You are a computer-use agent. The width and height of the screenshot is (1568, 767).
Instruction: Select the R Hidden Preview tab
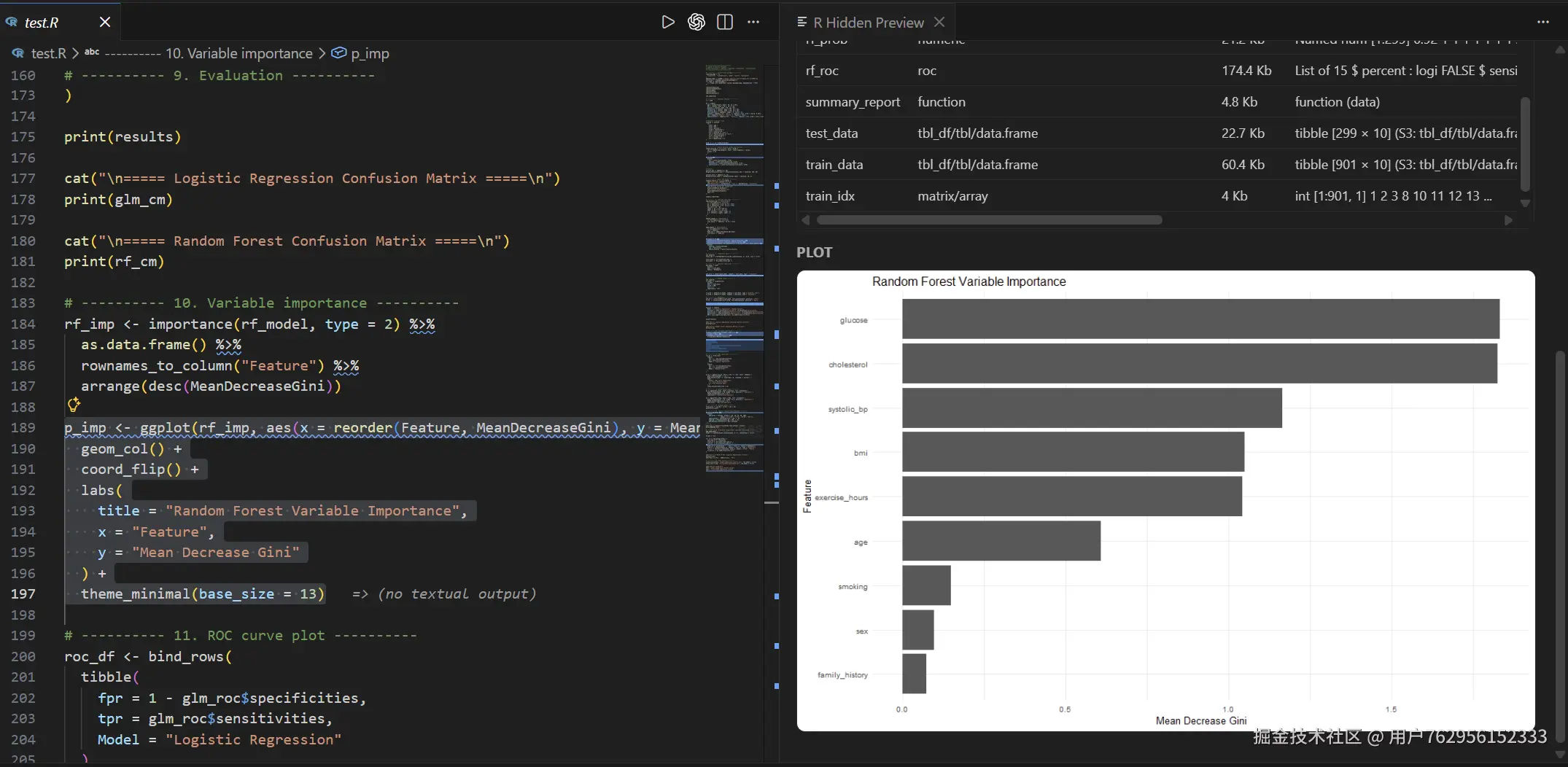(868, 23)
